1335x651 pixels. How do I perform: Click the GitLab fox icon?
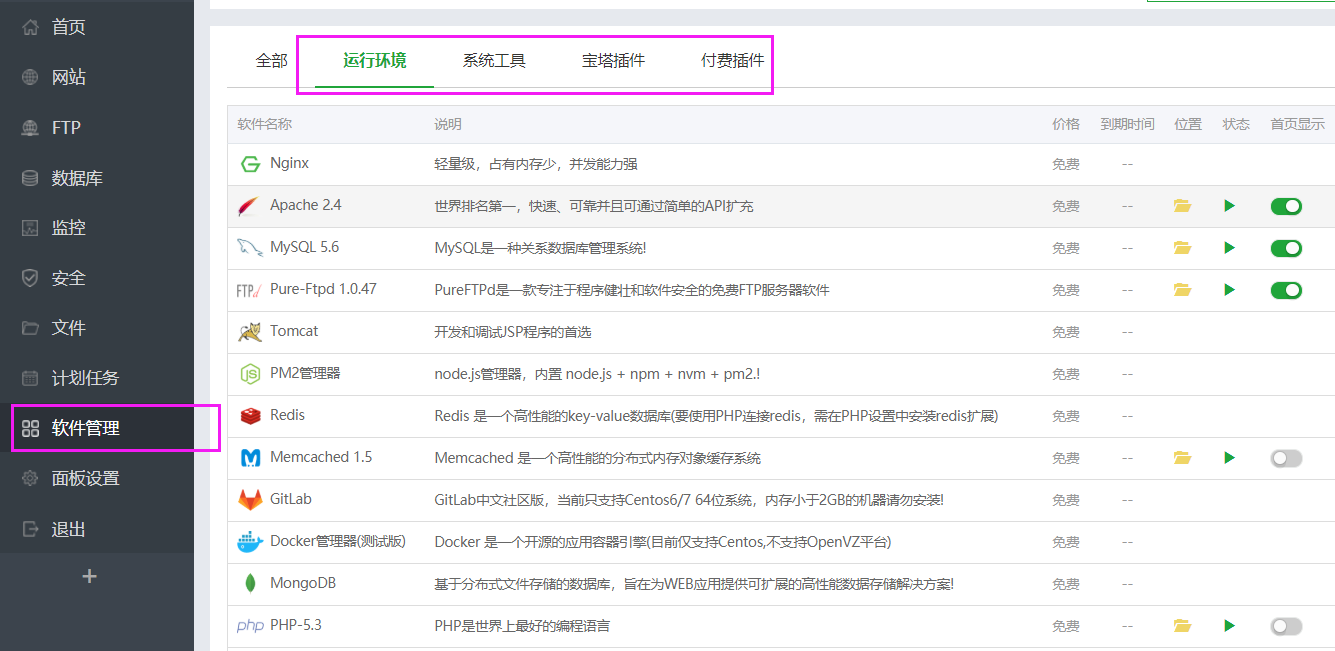tap(250, 500)
